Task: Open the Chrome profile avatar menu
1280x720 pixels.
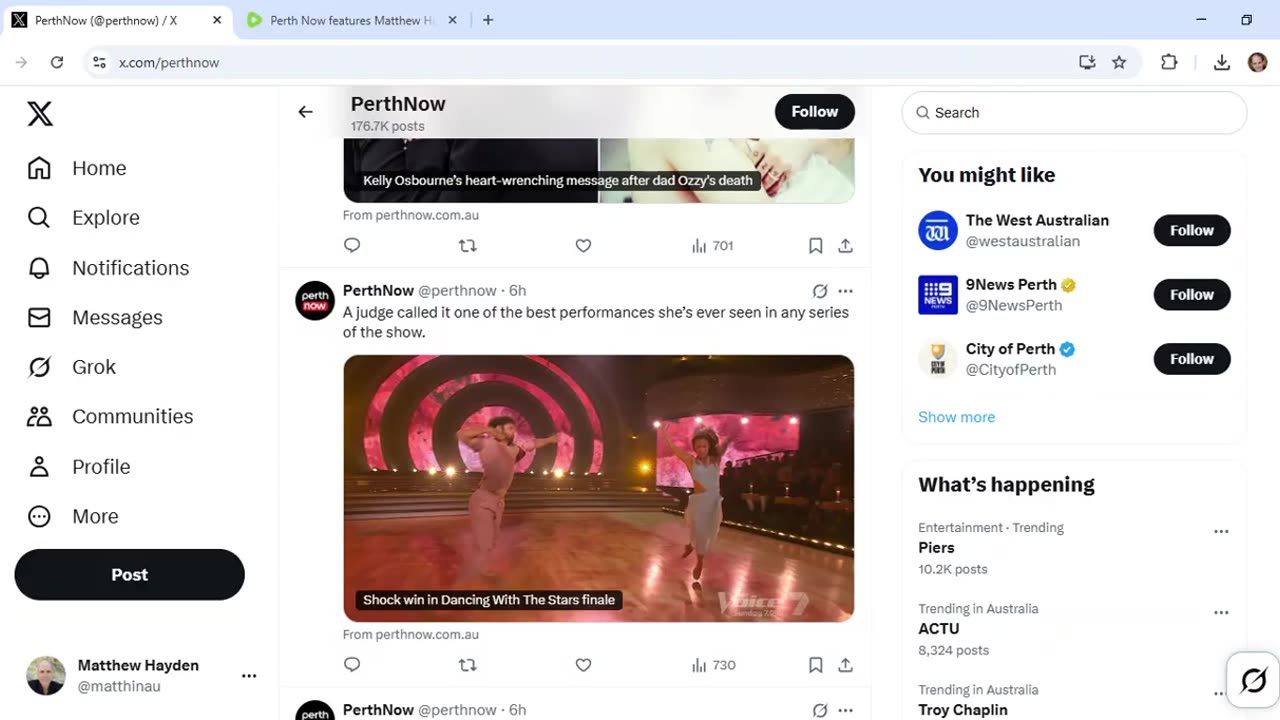Action: tap(1257, 62)
